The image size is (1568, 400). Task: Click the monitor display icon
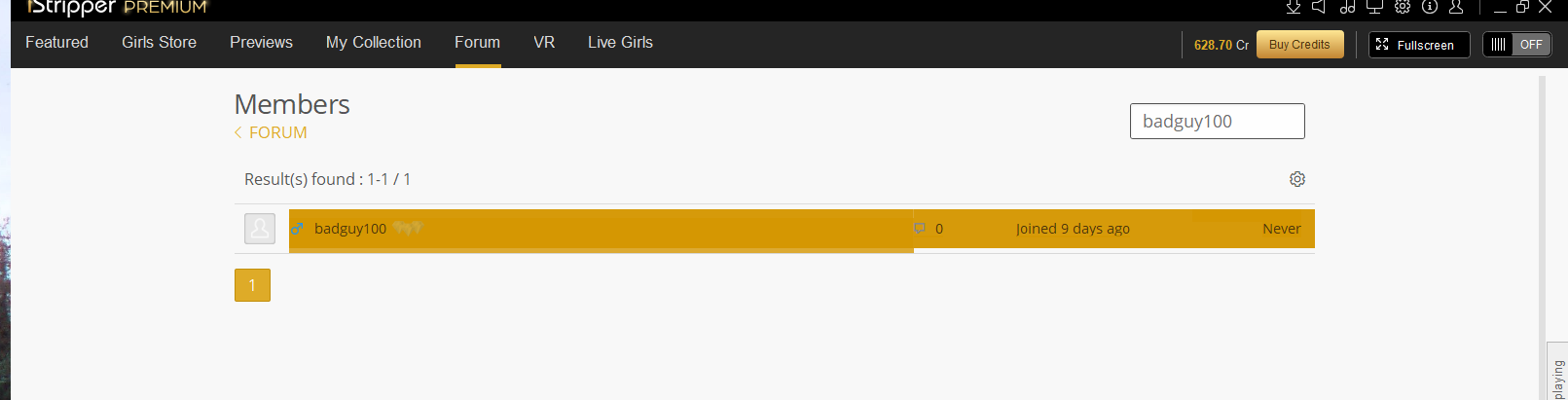1374,7
